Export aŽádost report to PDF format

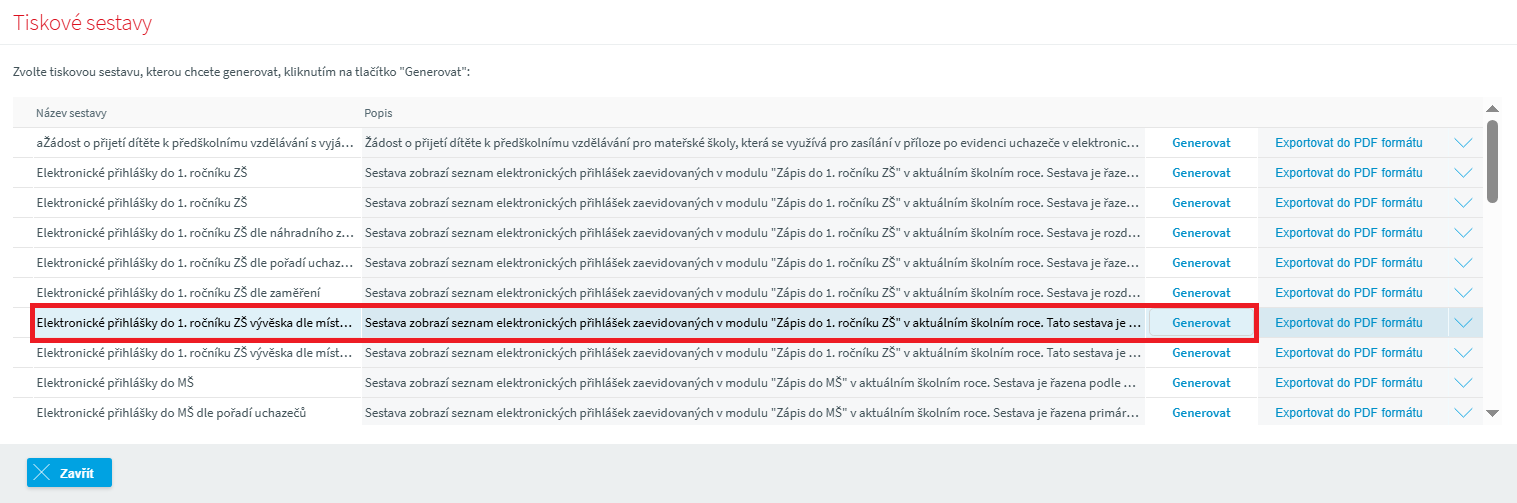pos(1348,143)
